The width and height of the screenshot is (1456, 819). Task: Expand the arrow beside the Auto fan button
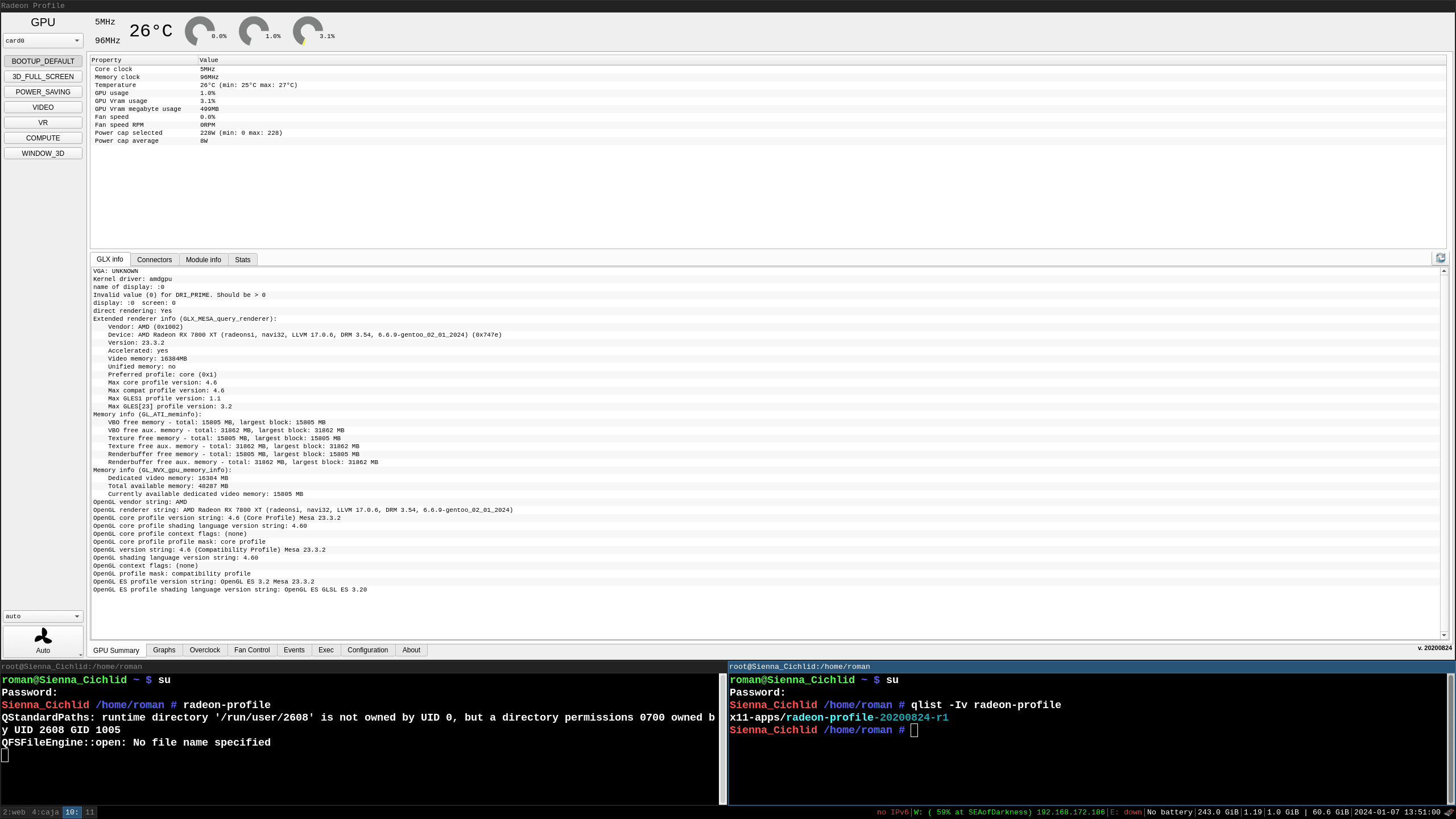(80, 655)
